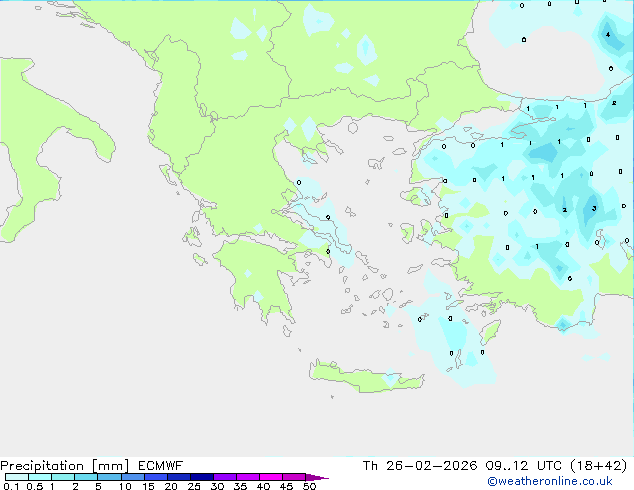Viewport: 634px width, 490px height.
Task: Click the '3' precipitation value on map
Action: 594,209
